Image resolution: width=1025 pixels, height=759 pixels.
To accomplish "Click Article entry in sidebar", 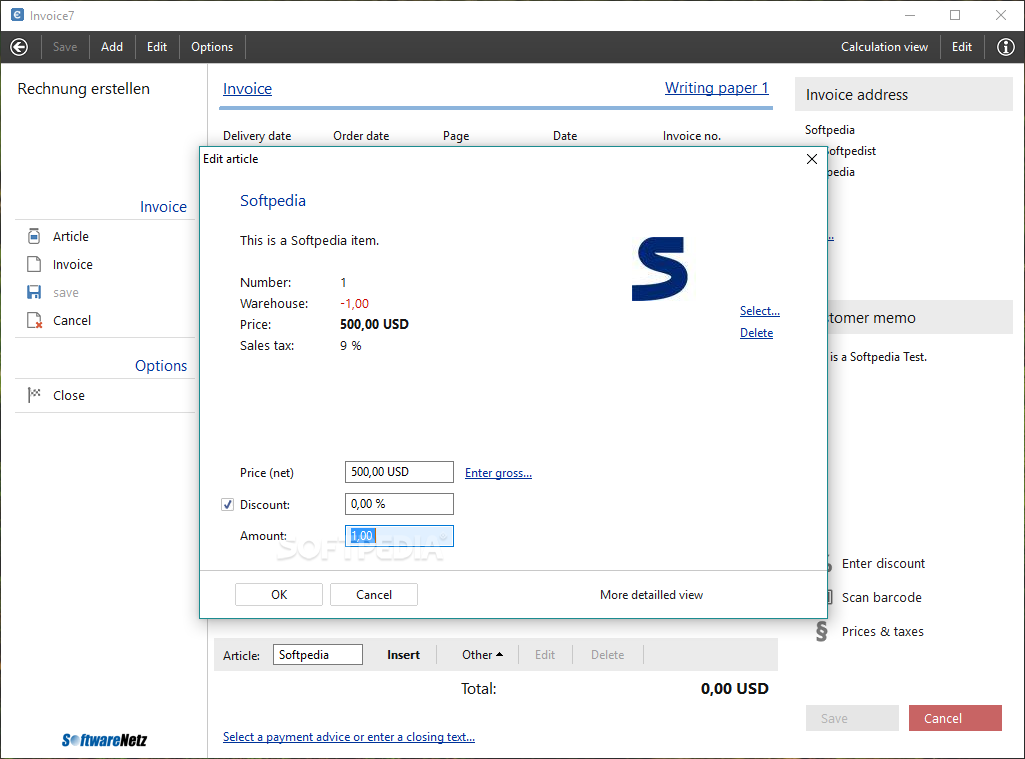I will [x=71, y=236].
